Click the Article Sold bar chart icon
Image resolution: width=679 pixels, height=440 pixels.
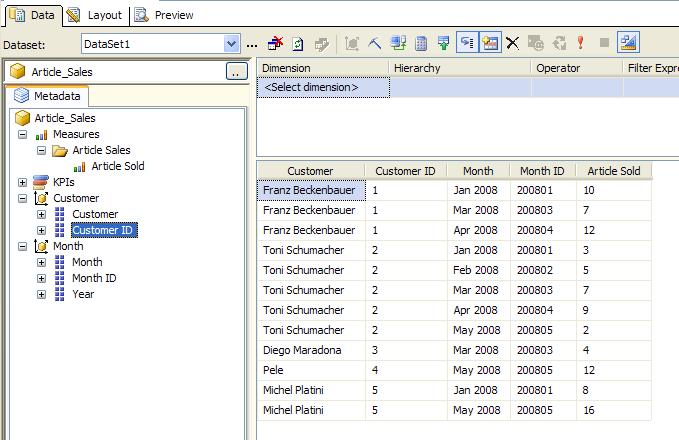[x=79, y=167]
